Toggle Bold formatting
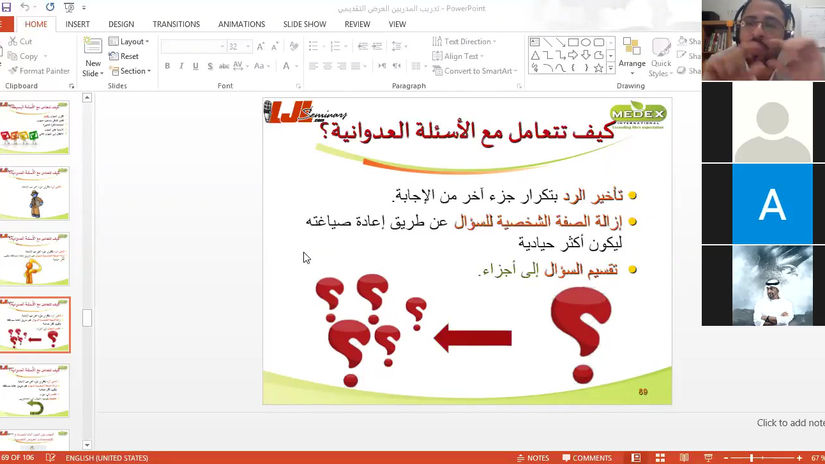Screen dimensions: 825x464 pyautogui.click(x=167, y=66)
